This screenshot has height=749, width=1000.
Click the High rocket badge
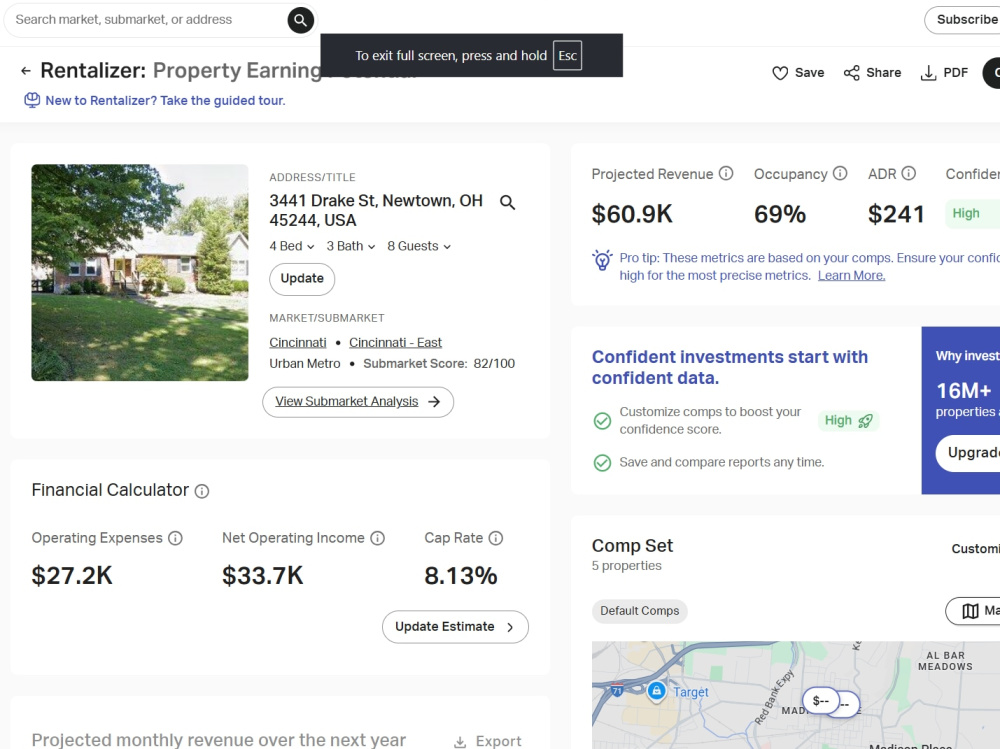tap(848, 421)
